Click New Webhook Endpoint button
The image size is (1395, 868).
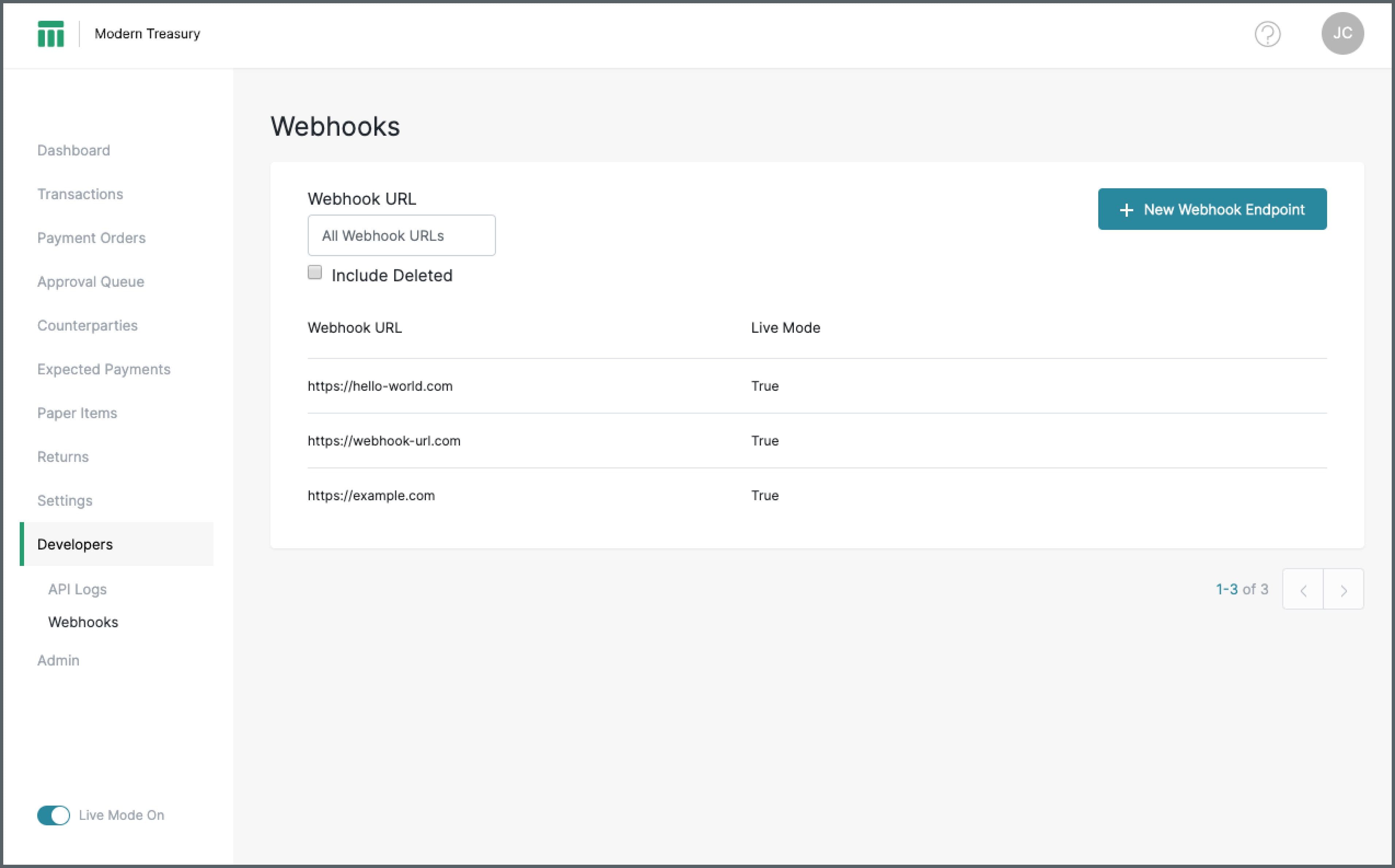coord(1213,209)
